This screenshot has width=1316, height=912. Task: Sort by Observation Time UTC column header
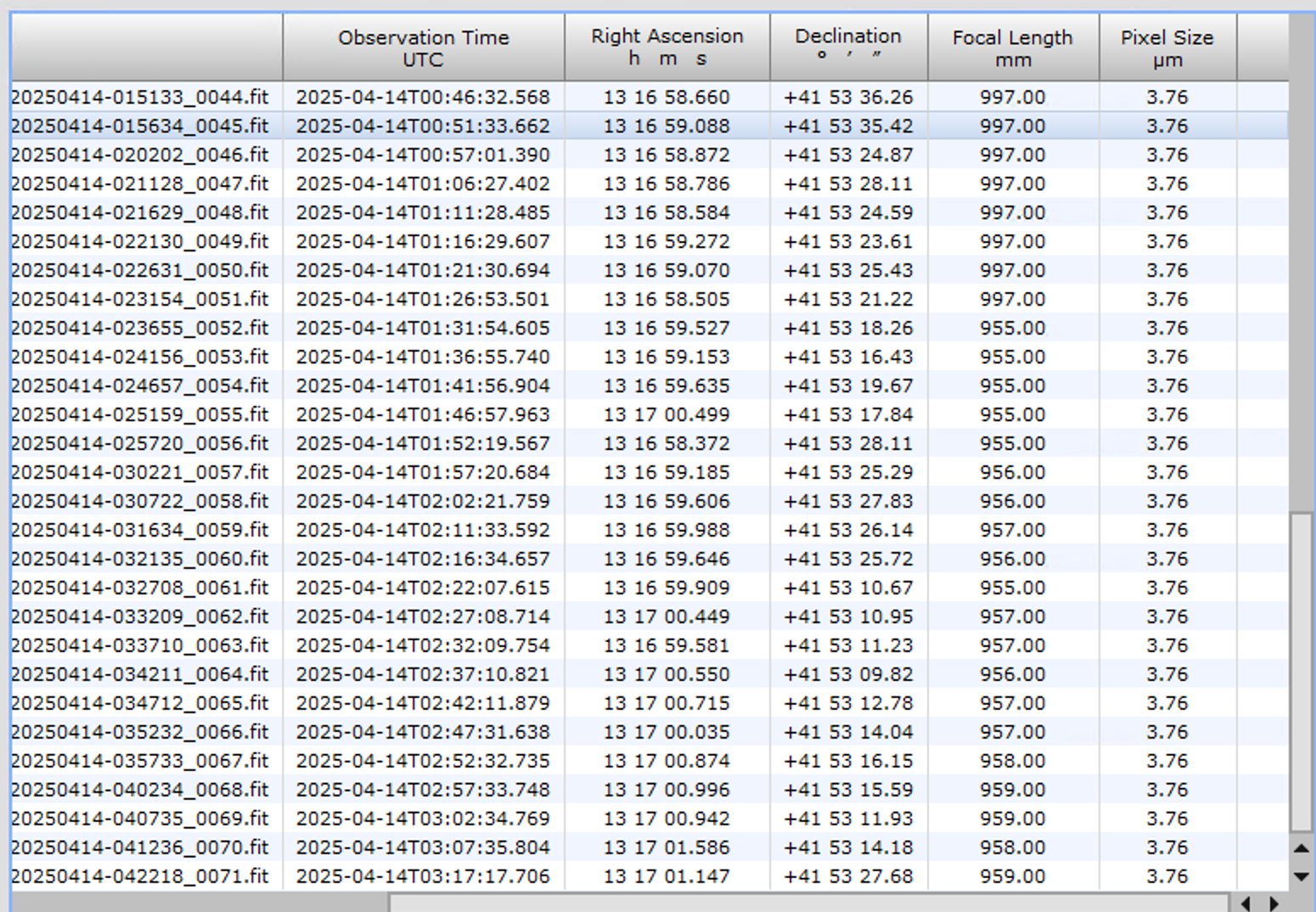coord(423,48)
